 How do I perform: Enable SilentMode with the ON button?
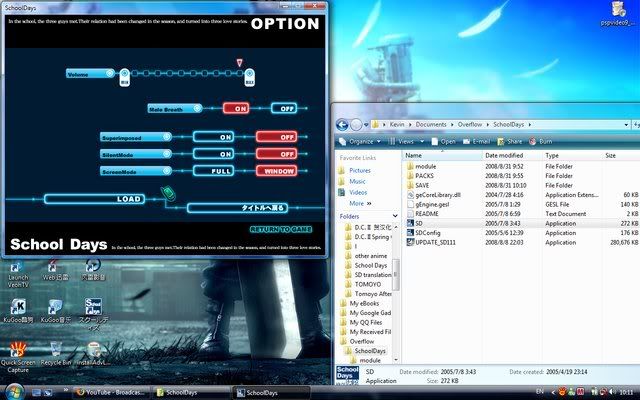coord(226,154)
